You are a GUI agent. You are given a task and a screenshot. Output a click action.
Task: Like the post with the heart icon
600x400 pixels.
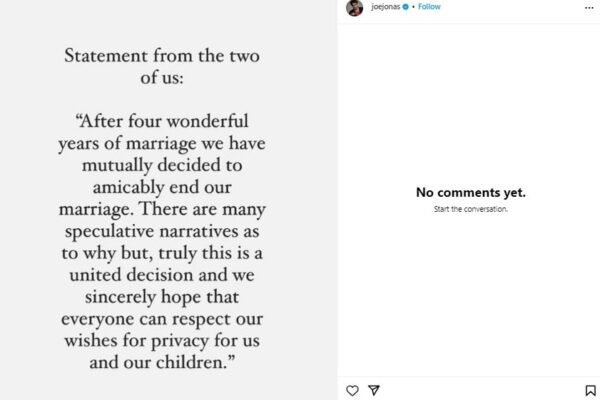click(x=352, y=390)
